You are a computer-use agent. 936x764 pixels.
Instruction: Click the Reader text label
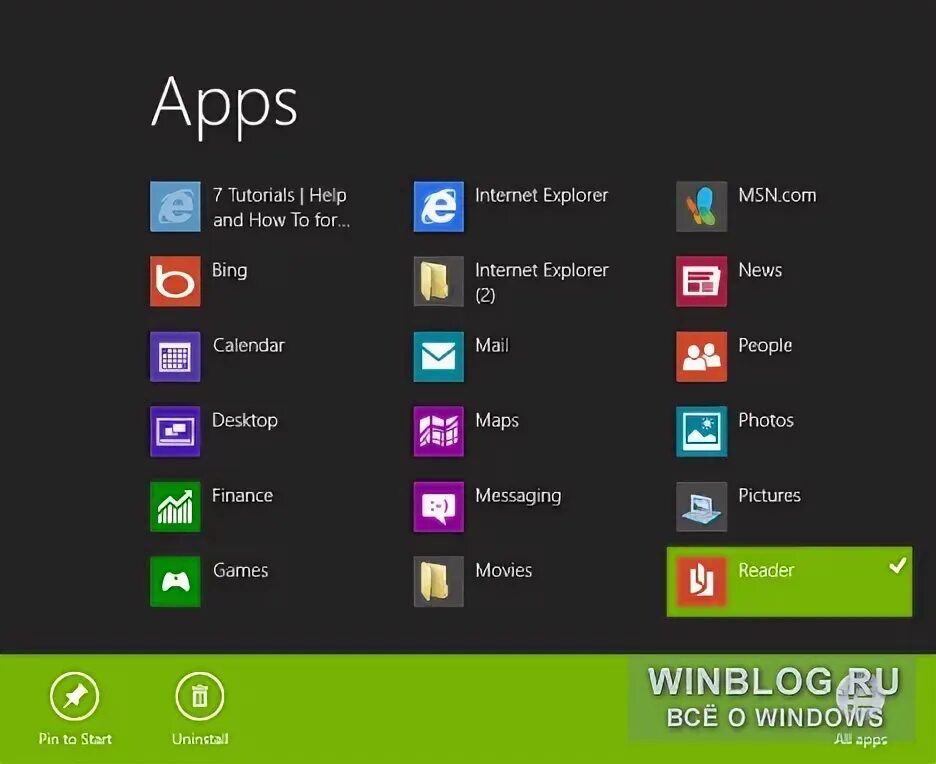(x=766, y=570)
